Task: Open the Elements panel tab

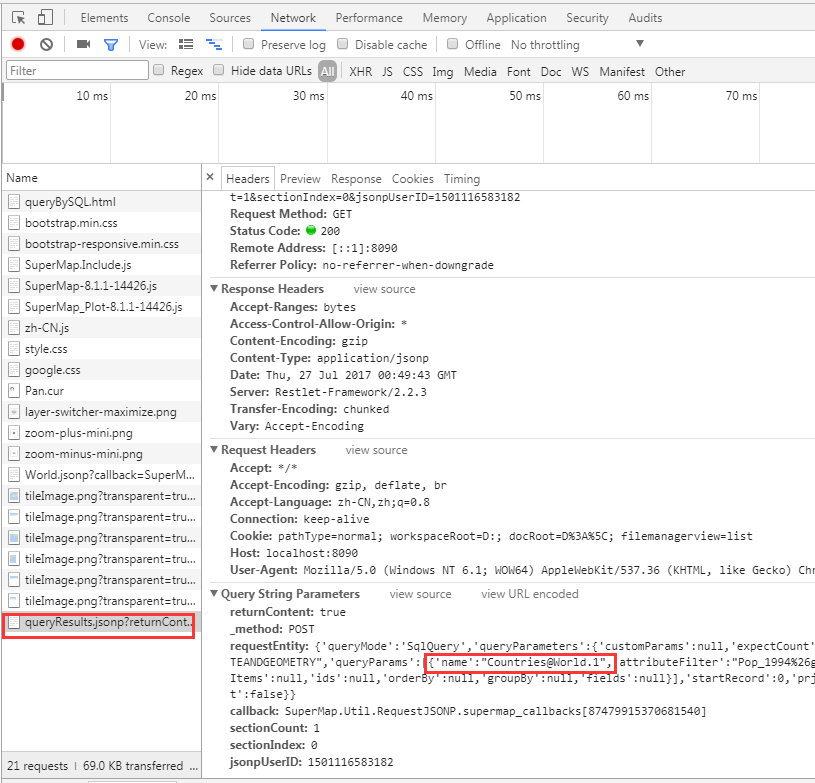Action: click(x=104, y=18)
